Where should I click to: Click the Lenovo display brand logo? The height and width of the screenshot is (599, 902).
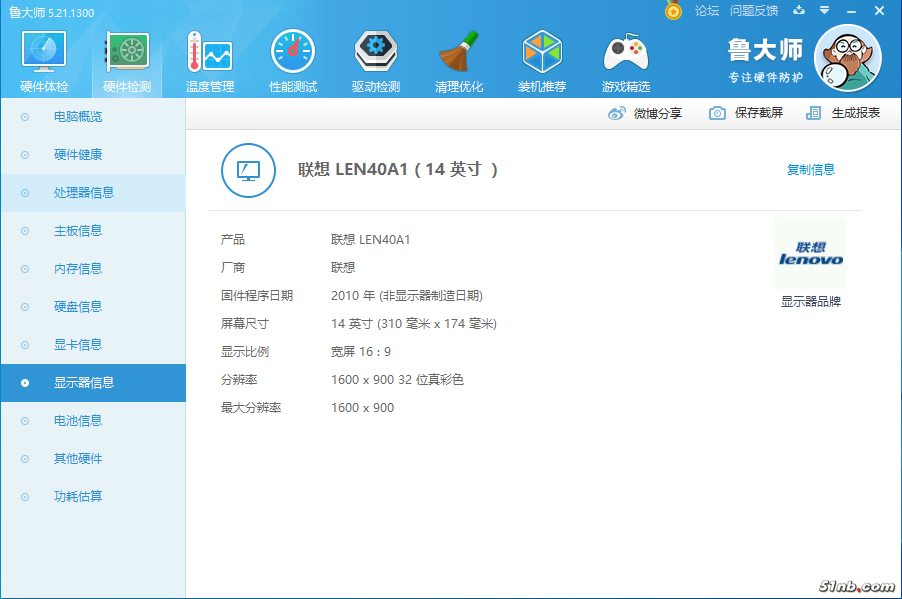811,254
